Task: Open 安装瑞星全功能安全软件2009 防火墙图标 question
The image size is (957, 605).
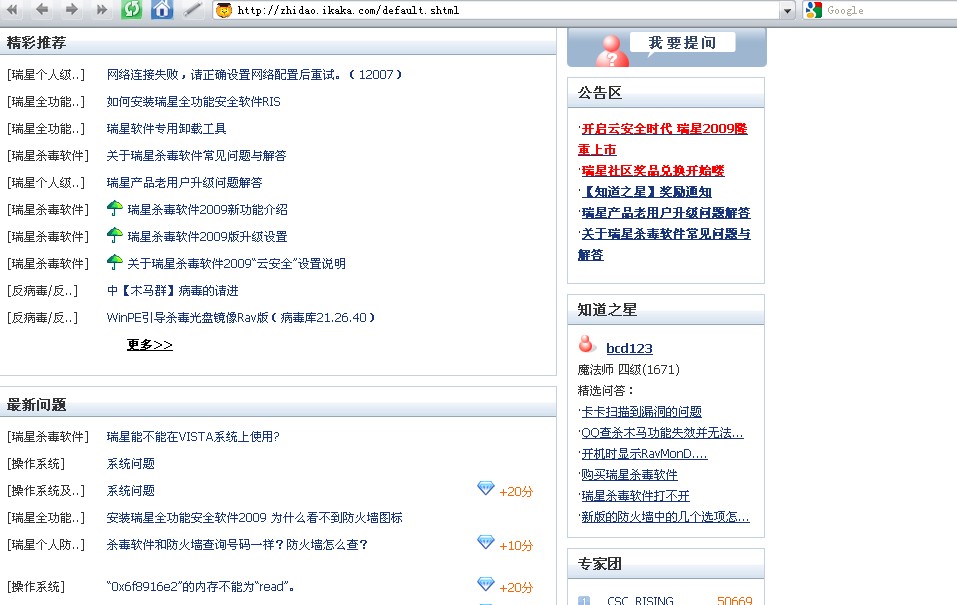Action: pyautogui.click(x=255, y=518)
